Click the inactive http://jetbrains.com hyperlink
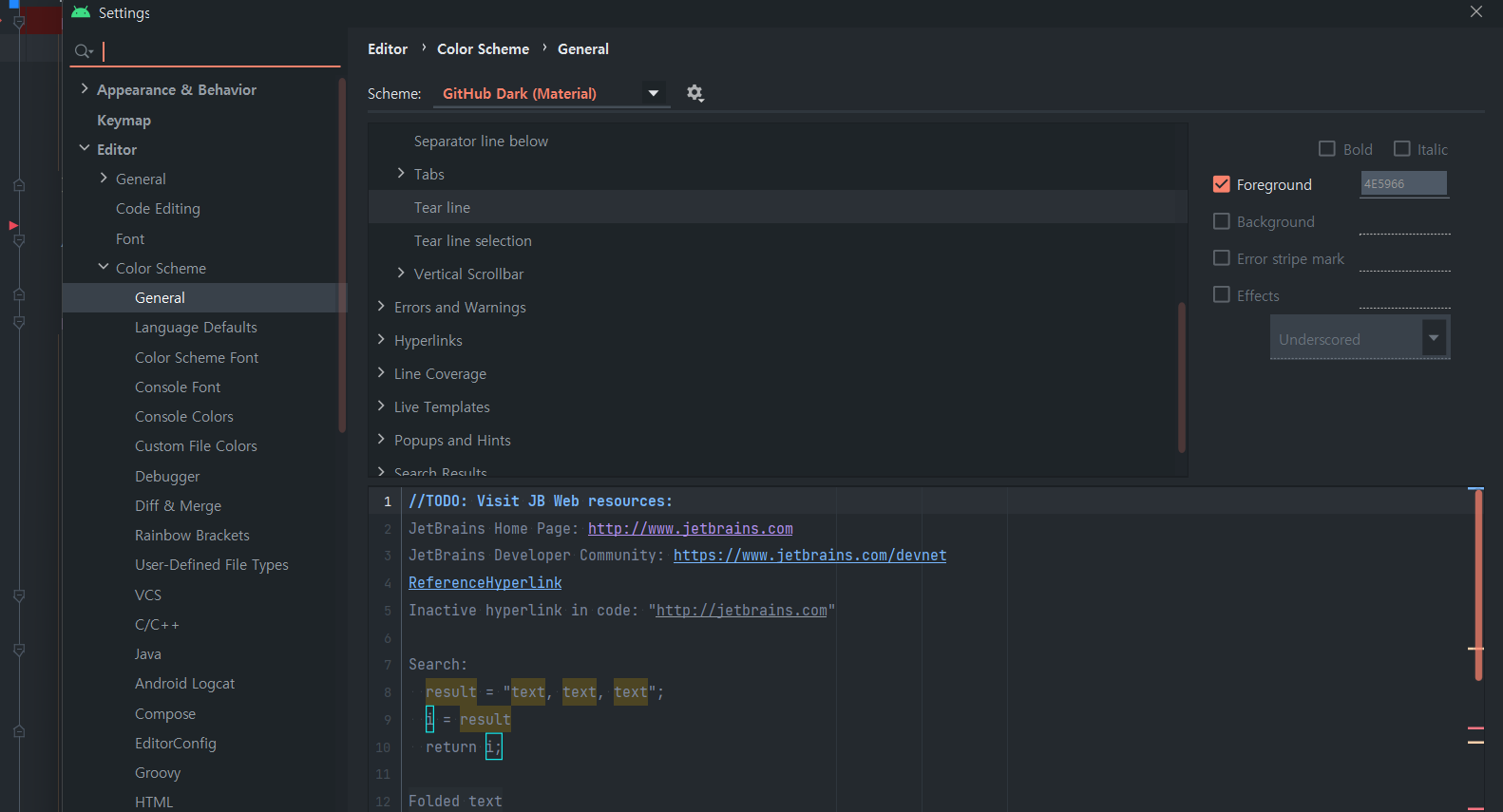Image resolution: width=1503 pixels, height=812 pixels. click(x=741, y=610)
